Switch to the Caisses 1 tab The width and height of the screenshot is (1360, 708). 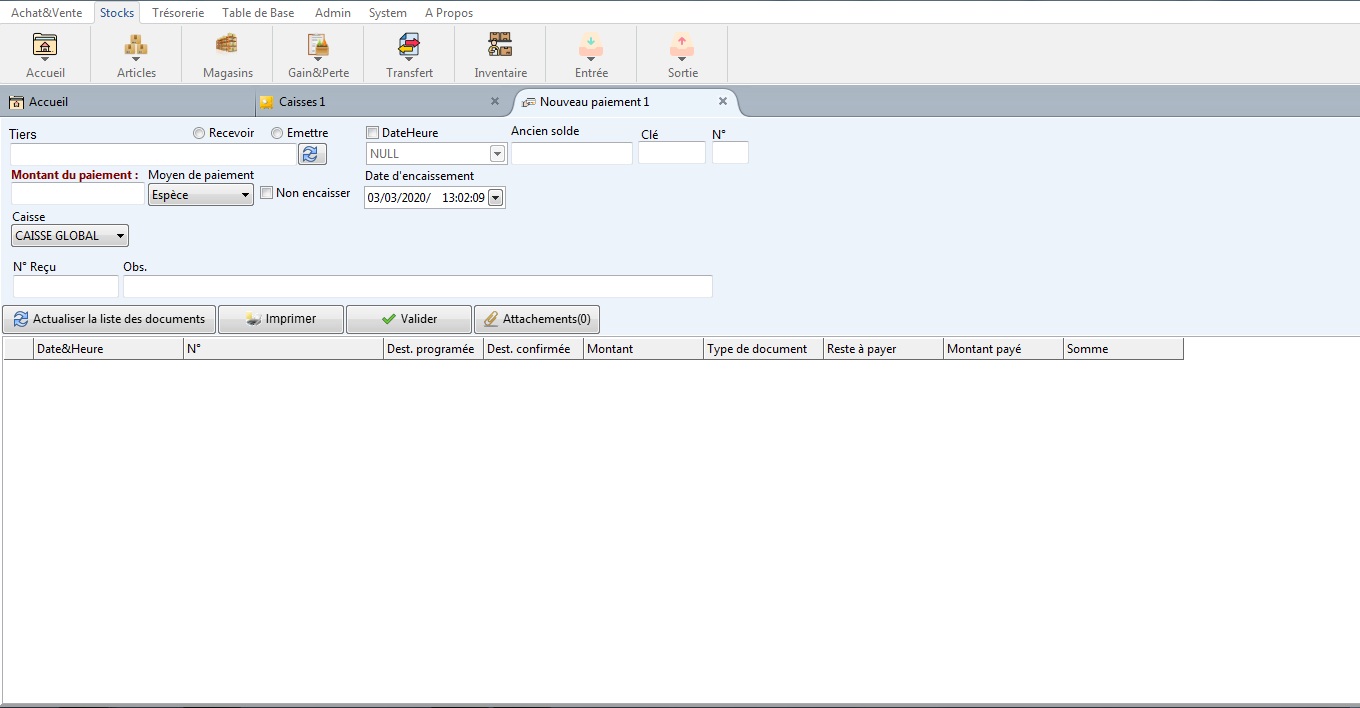pos(302,102)
